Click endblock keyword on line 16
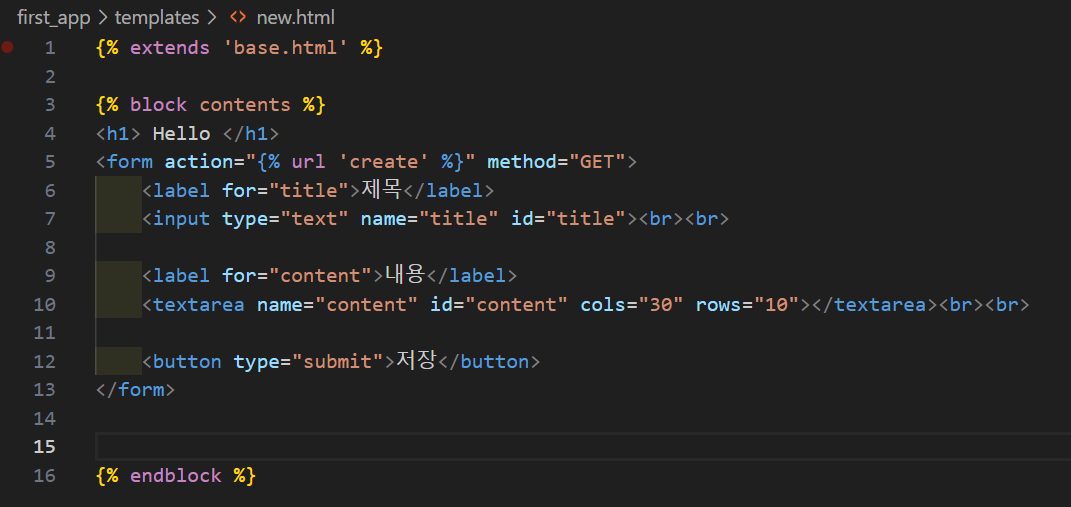 176,476
